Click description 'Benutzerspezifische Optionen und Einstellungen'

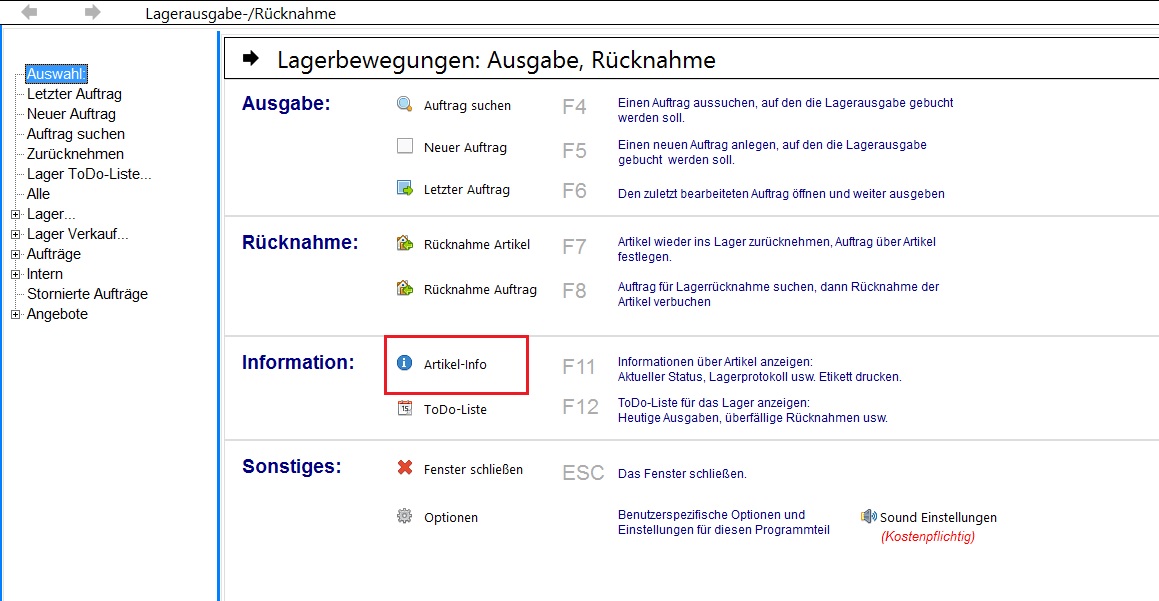click(724, 522)
